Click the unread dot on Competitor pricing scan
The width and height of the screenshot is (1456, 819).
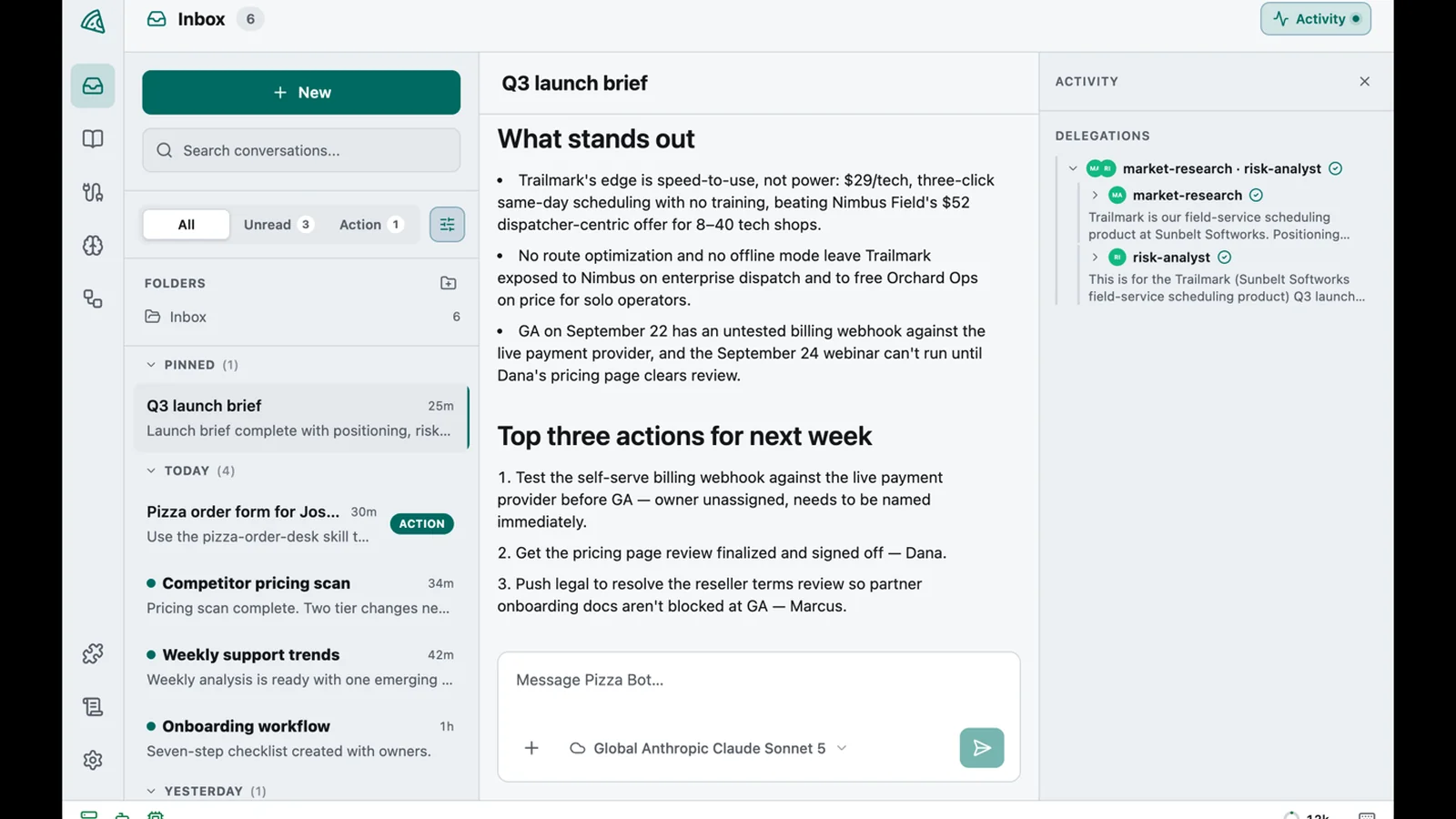point(151,583)
